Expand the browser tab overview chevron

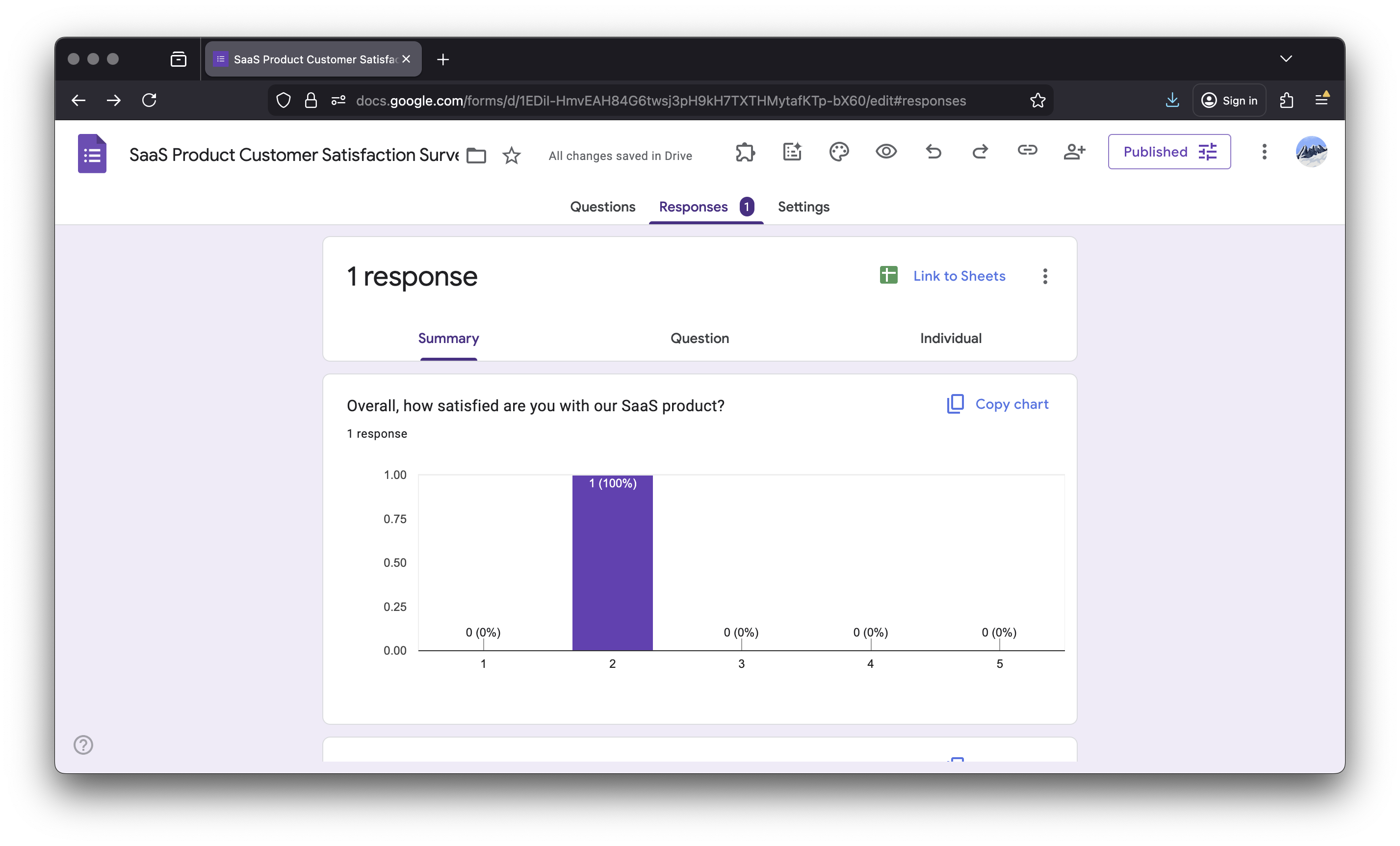point(1286,58)
